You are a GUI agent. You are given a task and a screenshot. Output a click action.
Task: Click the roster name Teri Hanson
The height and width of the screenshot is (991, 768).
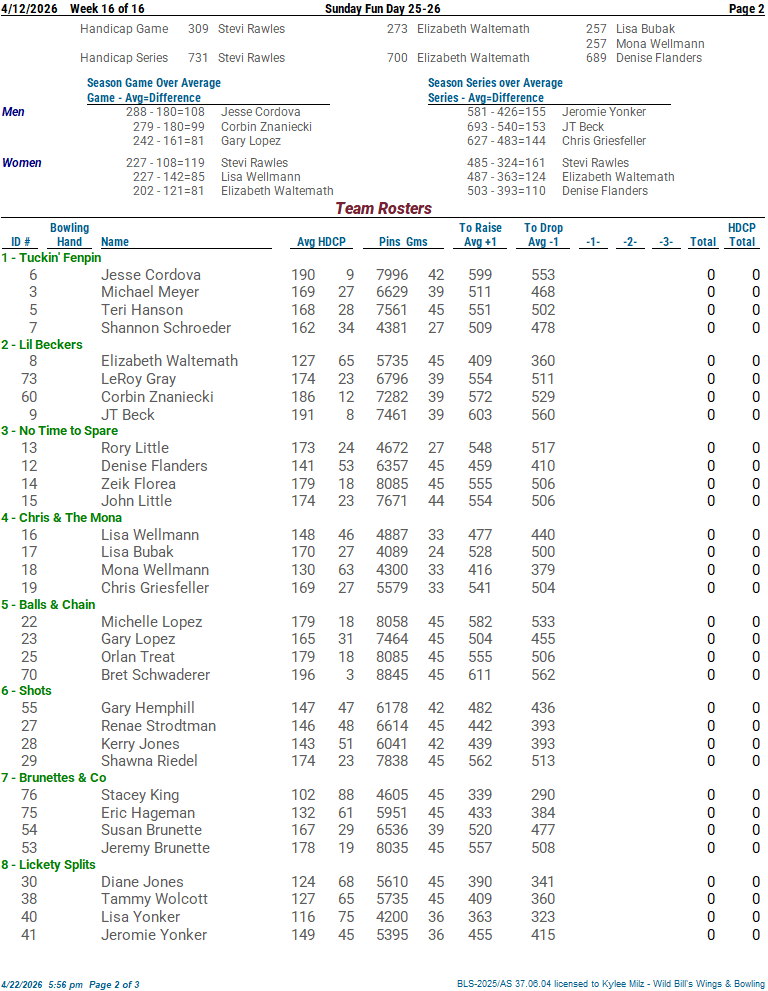[142, 310]
